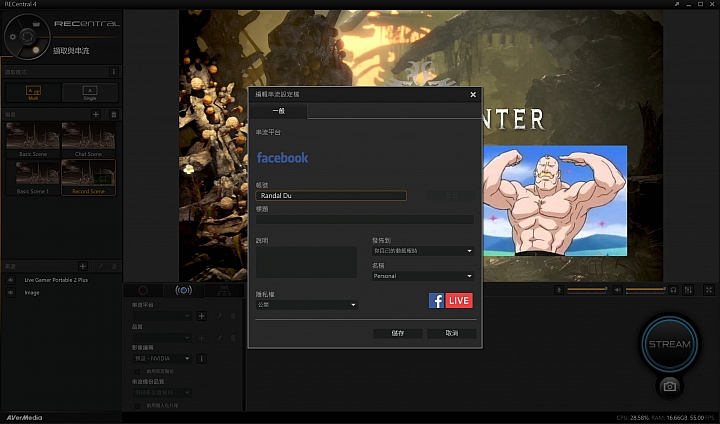Toggle fullscreen preview icon
The height and width of the screenshot is (424, 720).
point(709,290)
